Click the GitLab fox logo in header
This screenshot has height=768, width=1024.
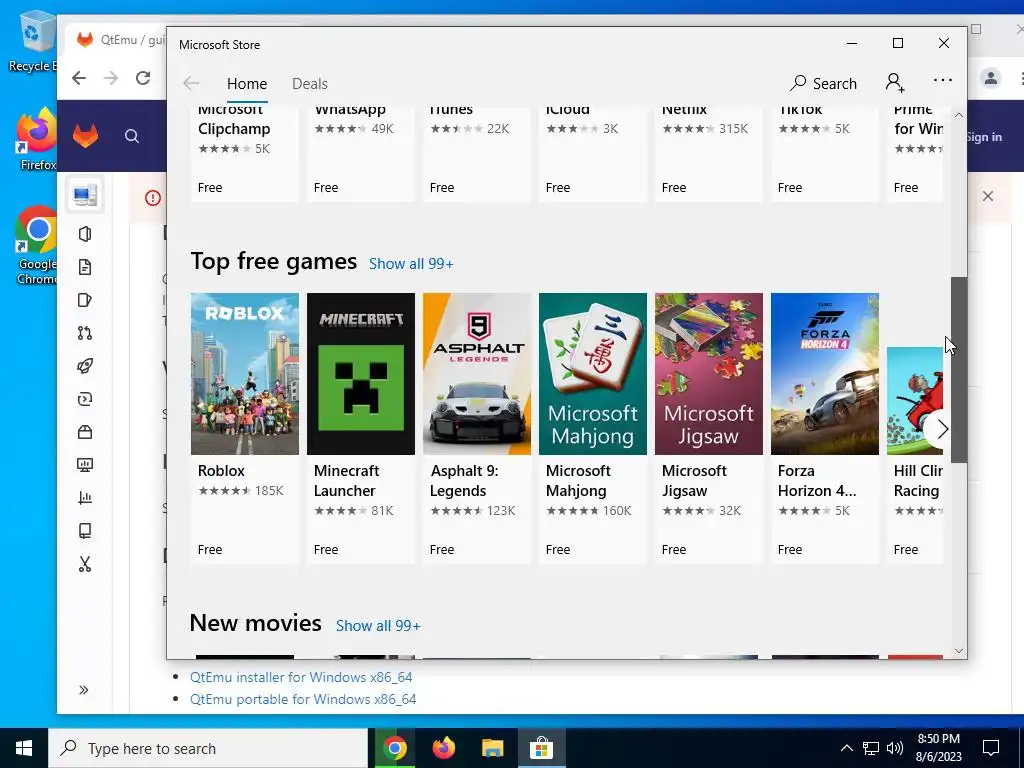coord(86,136)
